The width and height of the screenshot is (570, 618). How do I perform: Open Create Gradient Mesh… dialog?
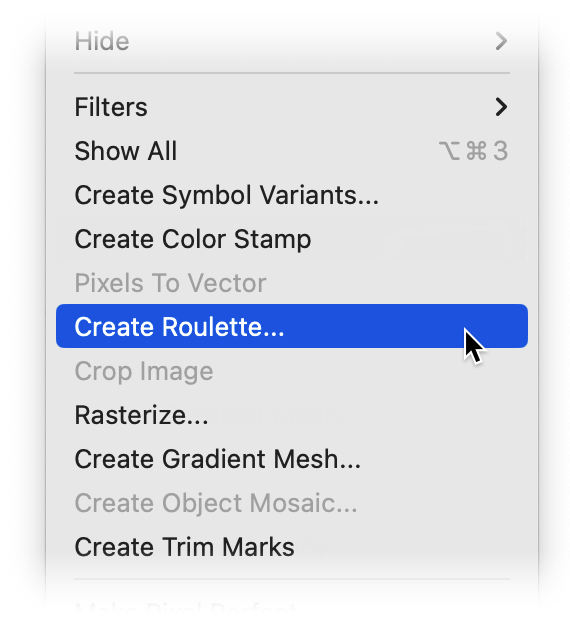(292, 459)
